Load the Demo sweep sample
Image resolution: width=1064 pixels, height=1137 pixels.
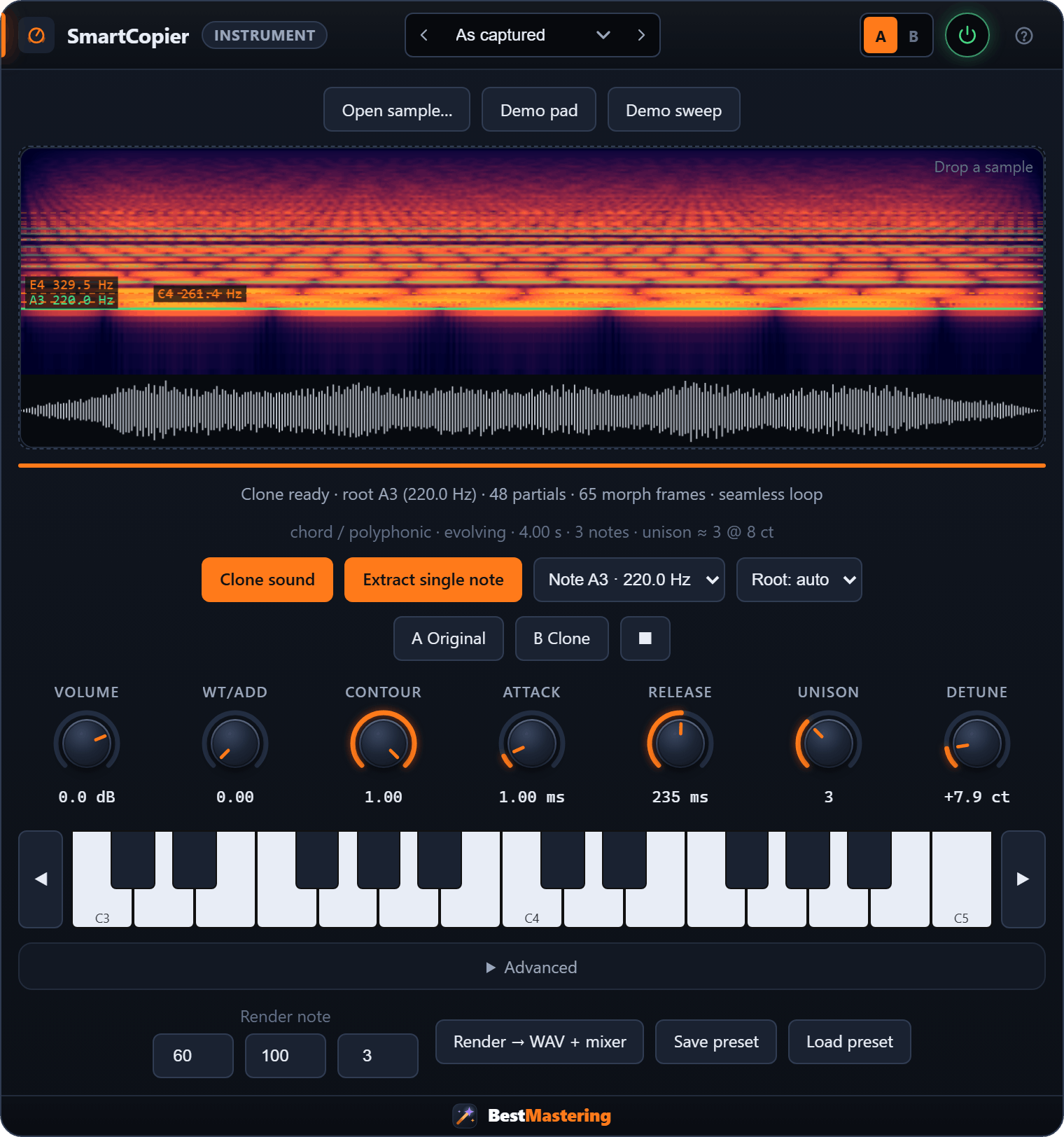(673, 110)
